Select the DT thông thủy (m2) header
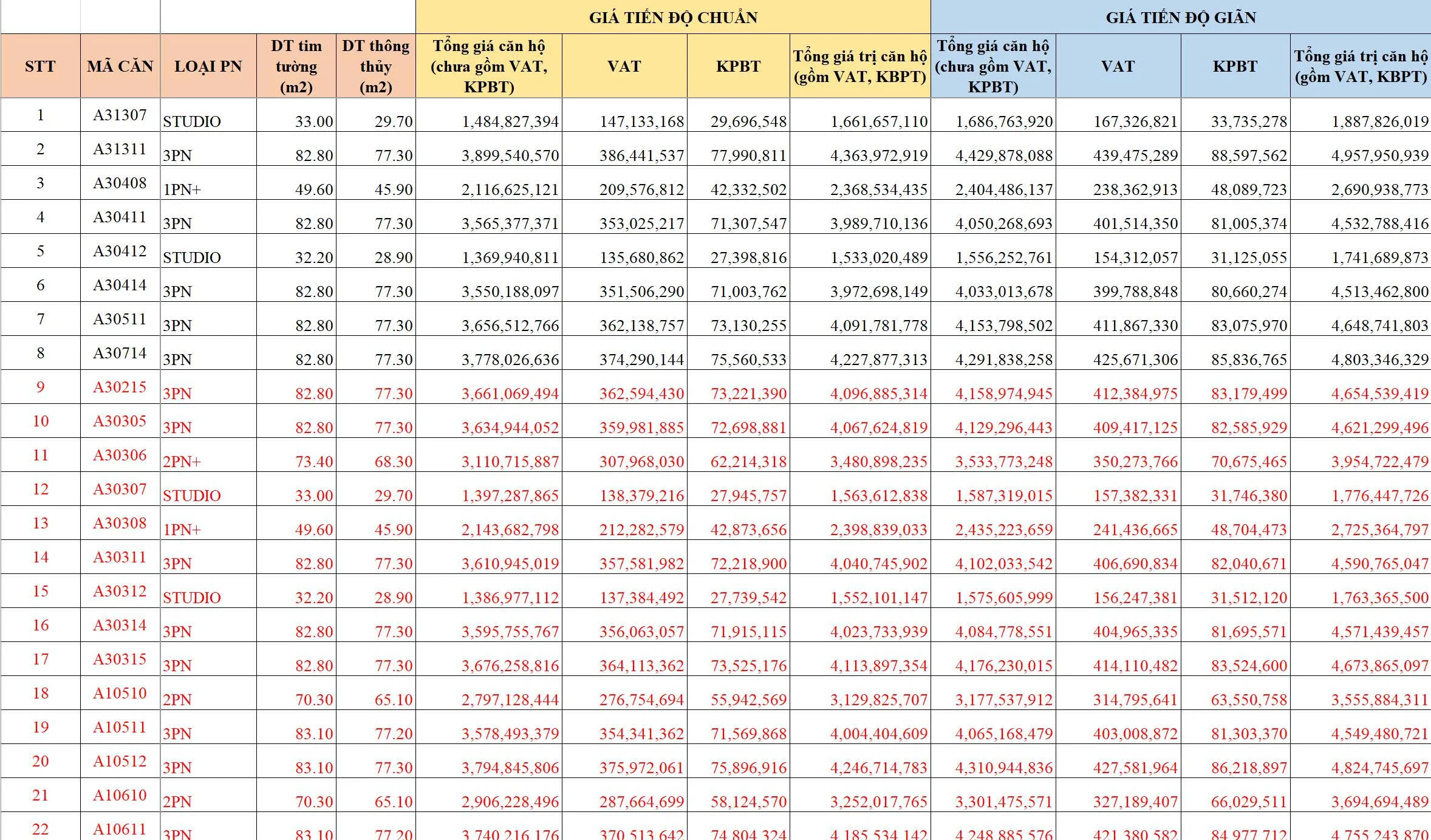Screen dimensions: 1431x840 376,66
